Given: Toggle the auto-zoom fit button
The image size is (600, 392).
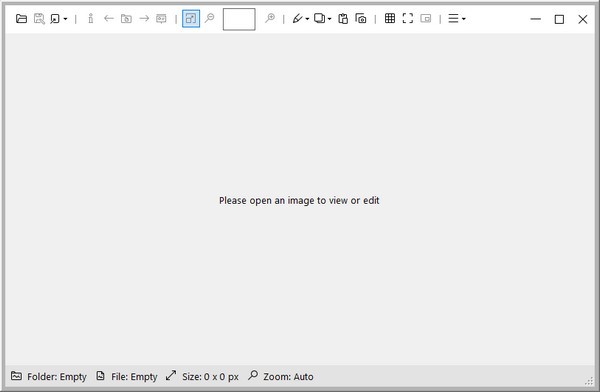Looking at the screenshot, I should click(191, 18).
